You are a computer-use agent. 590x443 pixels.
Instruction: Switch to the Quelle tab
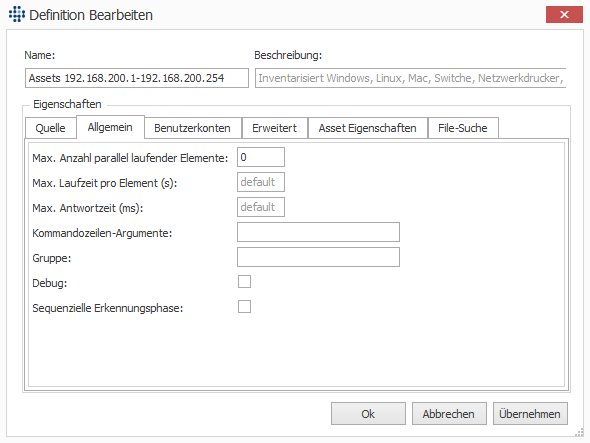click(50, 128)
